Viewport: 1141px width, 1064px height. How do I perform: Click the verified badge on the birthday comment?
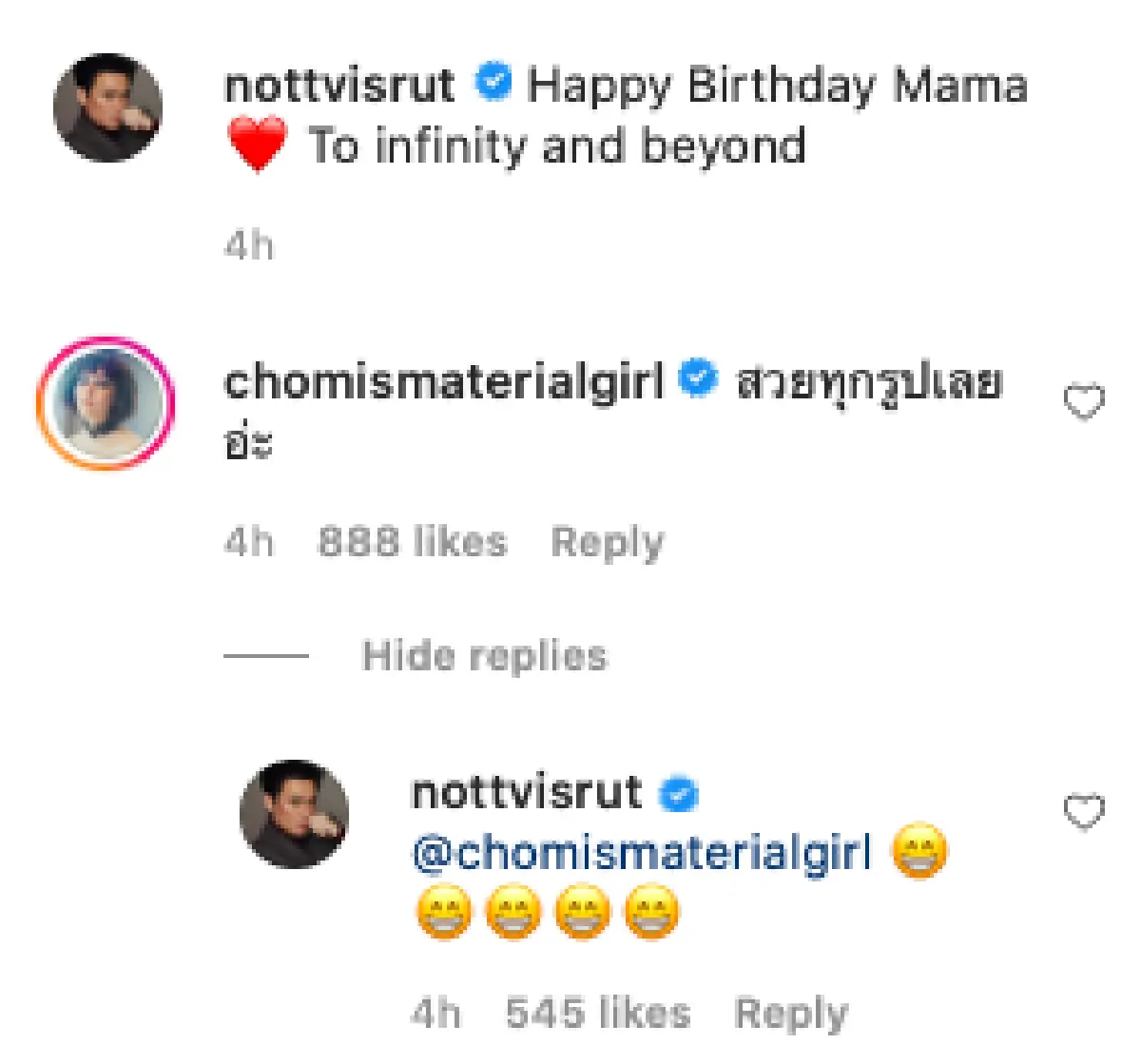coord(493,83)
